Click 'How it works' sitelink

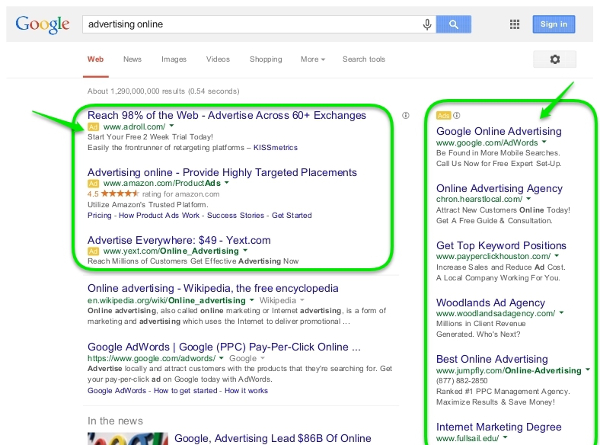pos(246,391)
